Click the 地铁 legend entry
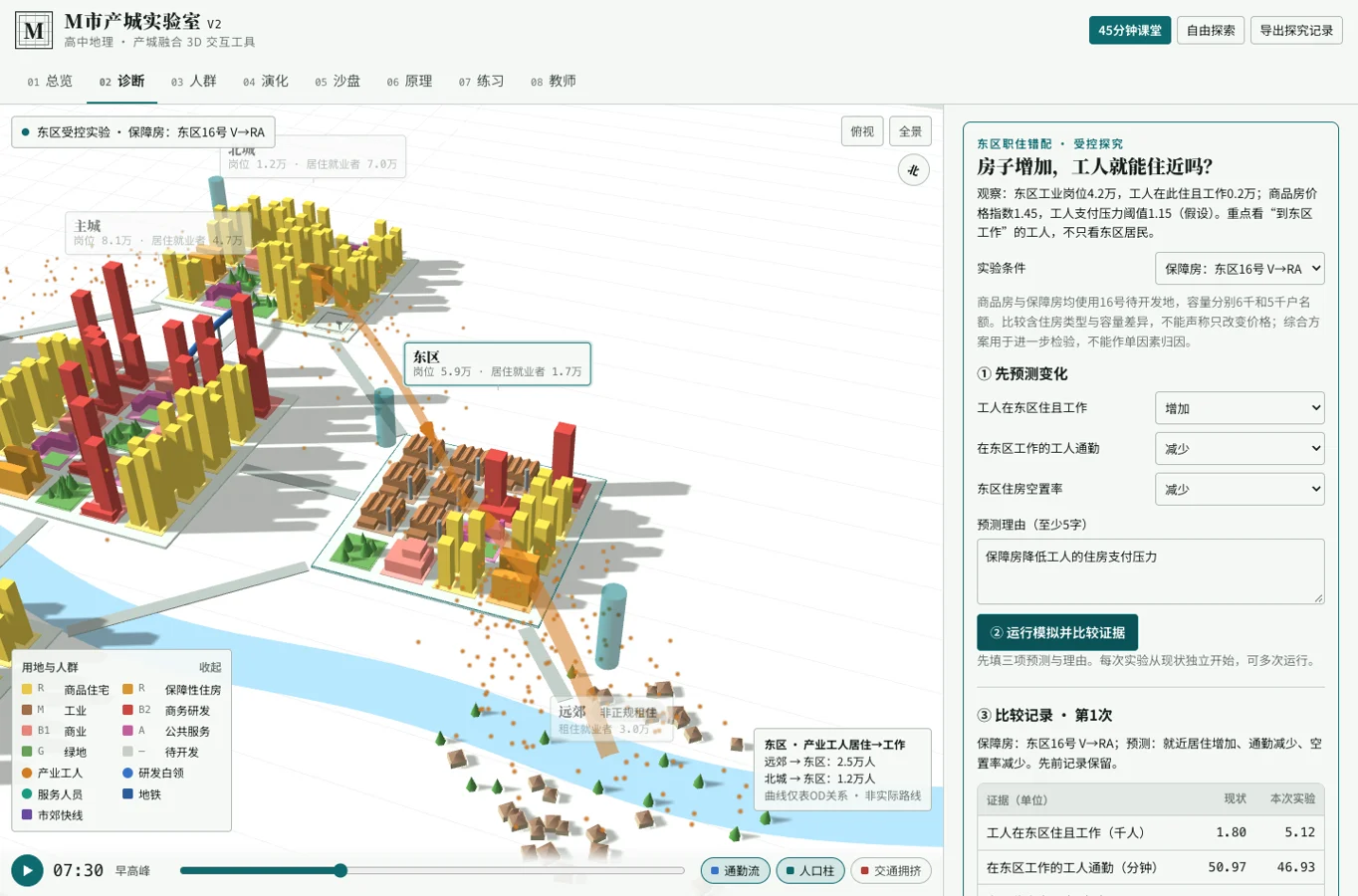The height and width of the screenshot is (896, 1358). click(x=142, y=794)
